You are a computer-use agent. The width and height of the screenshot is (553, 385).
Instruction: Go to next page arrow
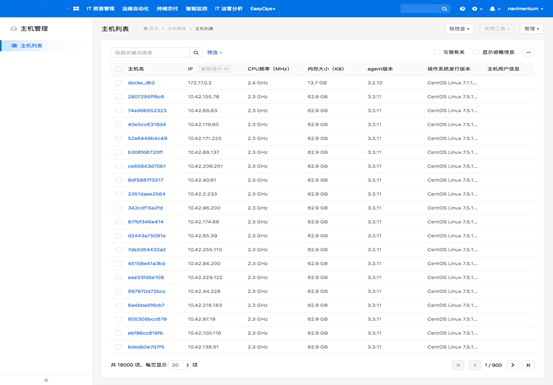[513, 365]
